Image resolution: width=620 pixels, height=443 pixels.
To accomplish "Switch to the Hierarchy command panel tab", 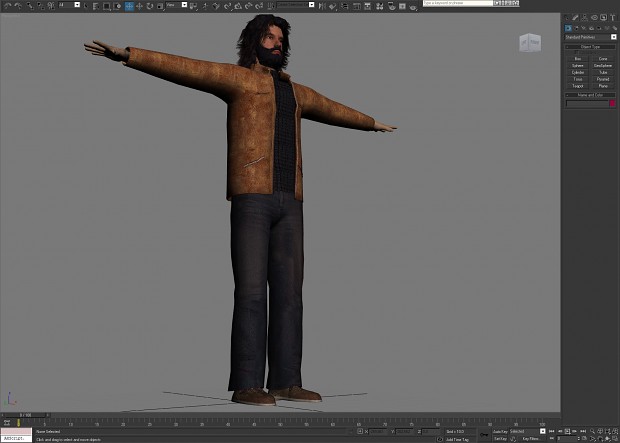I will coord(584,17).
